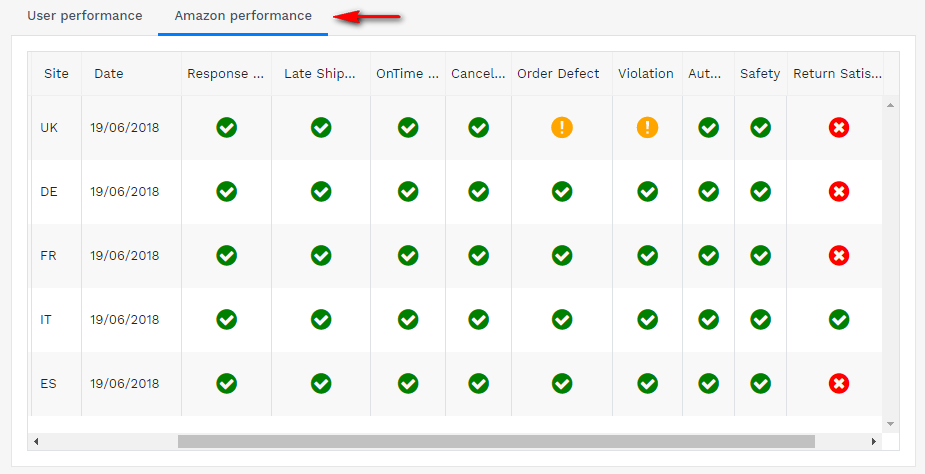925x474 pixels.
Task: Switch to User performance tab
Action: pos(84,16)
